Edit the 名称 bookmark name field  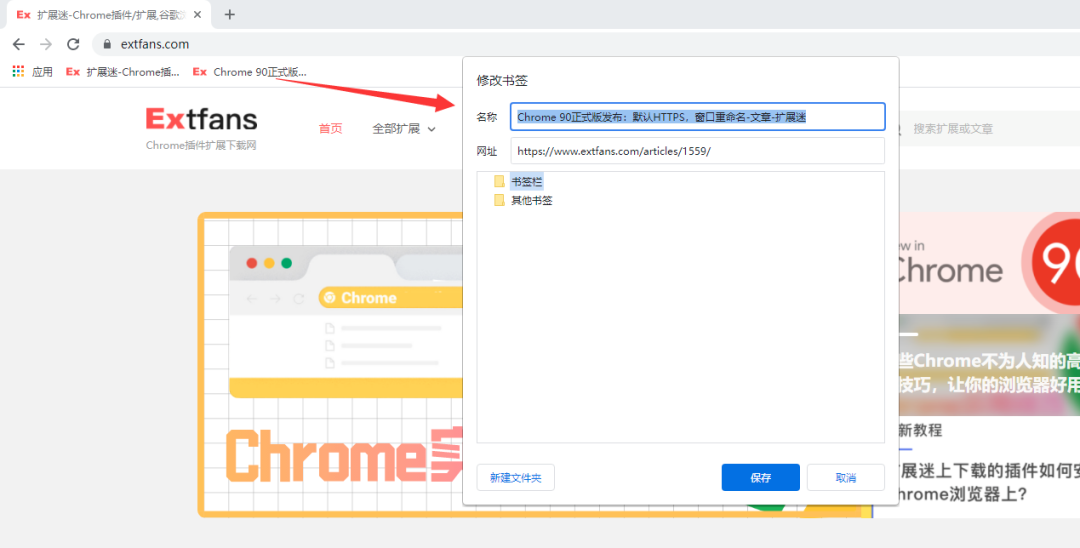(698, 117)
